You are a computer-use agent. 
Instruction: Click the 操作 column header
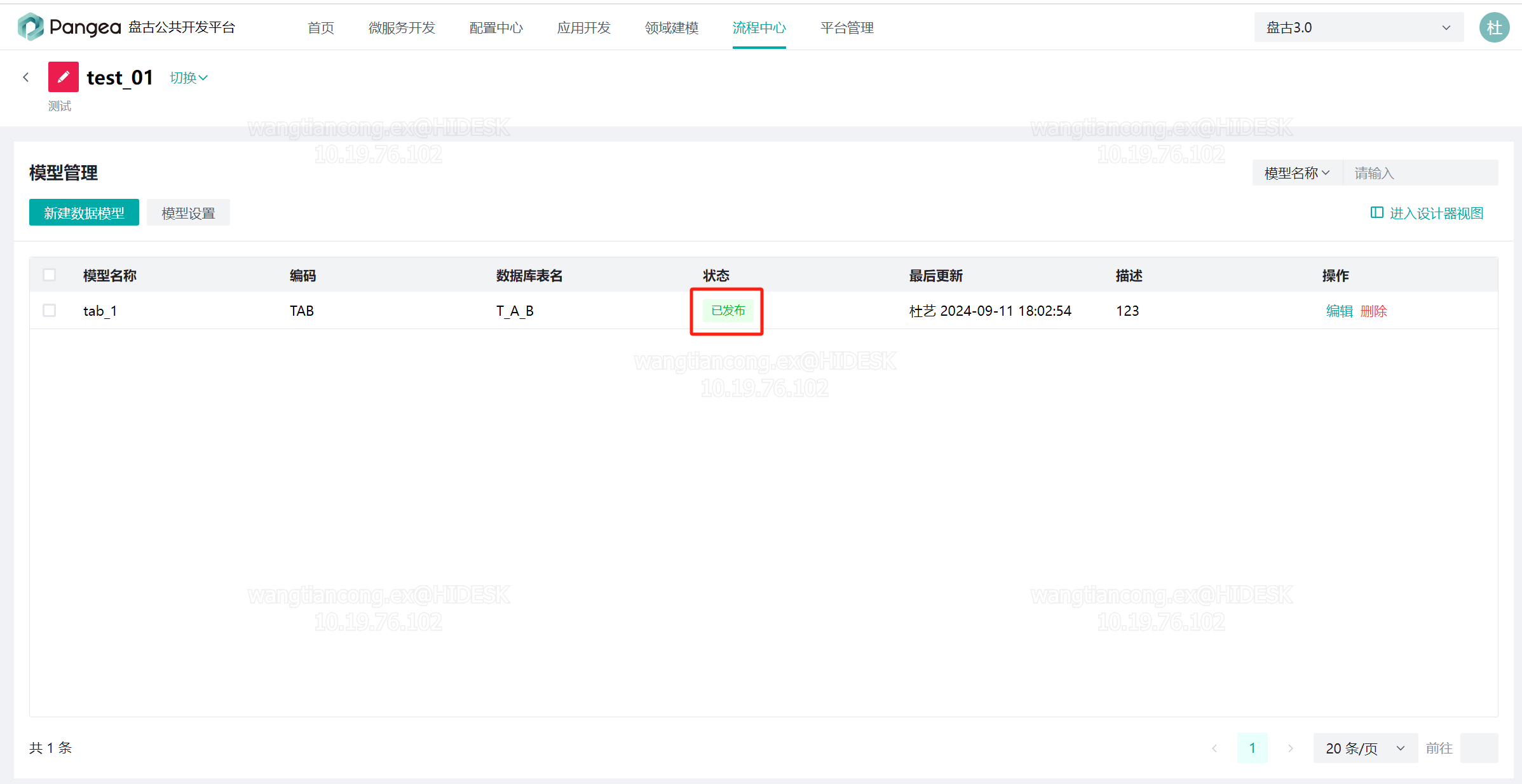1336,275
